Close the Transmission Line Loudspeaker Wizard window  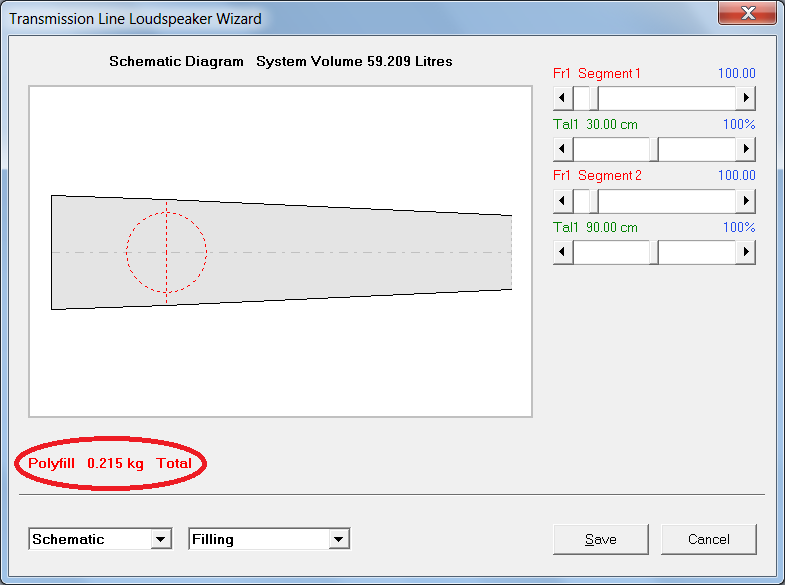point(747,13)
